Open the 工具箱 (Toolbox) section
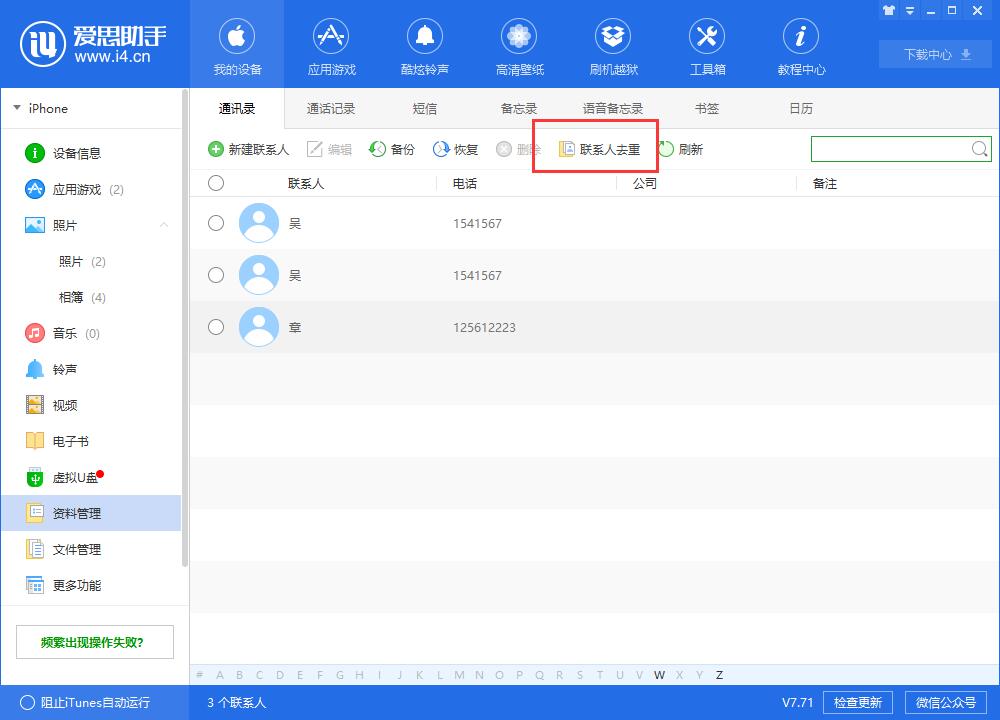The image size is (1000, 720). [707, 45]
